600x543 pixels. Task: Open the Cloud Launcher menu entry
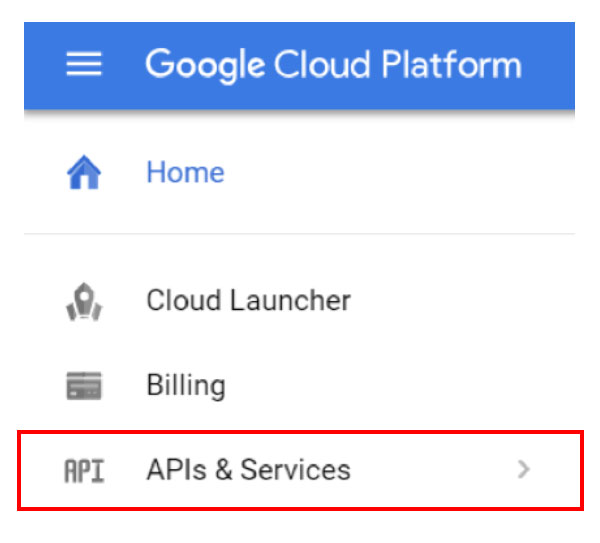click(x=248, y=300)
